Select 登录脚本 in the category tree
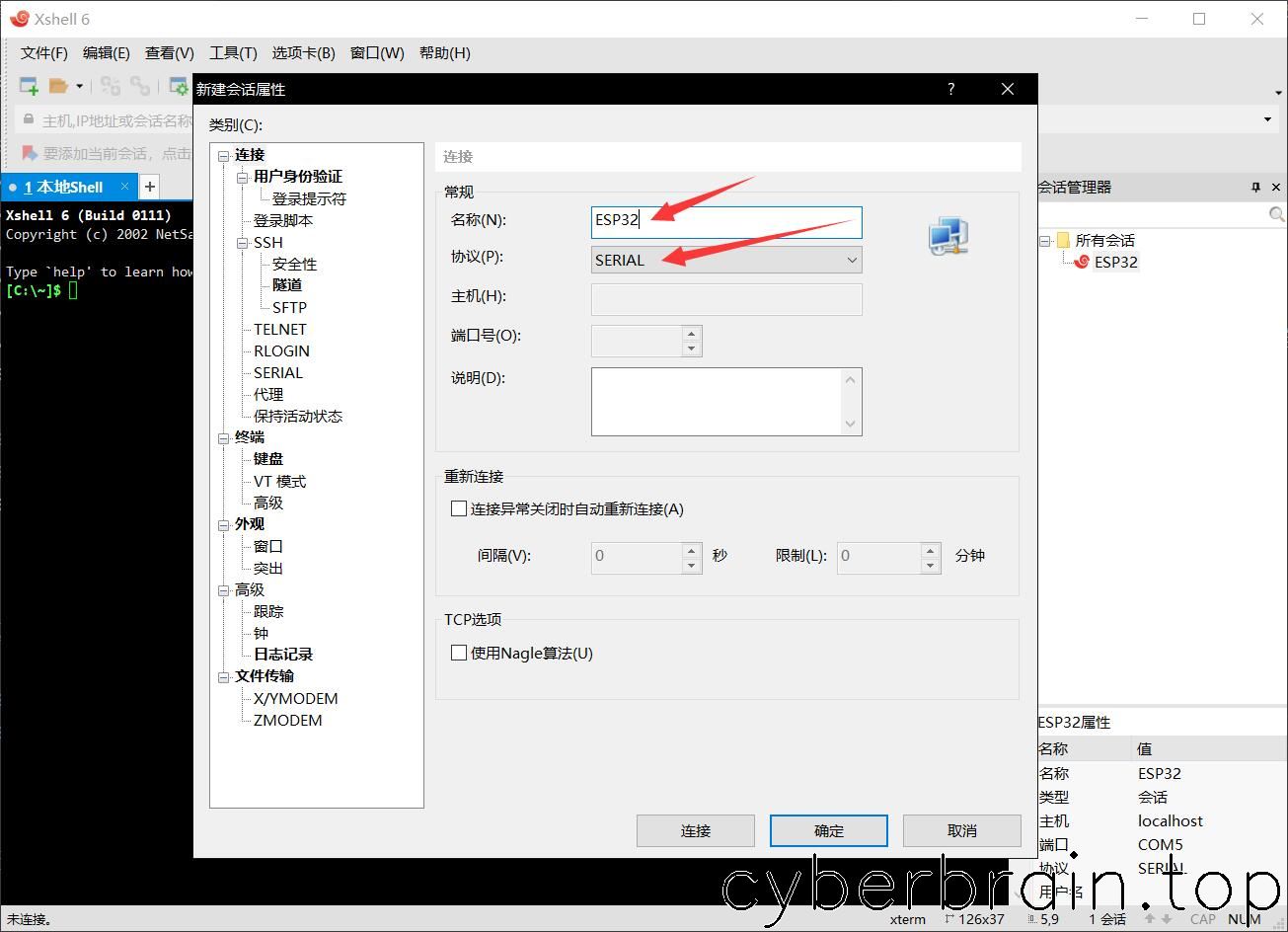This screenshot has height=932, width=1288. point(283,220)
